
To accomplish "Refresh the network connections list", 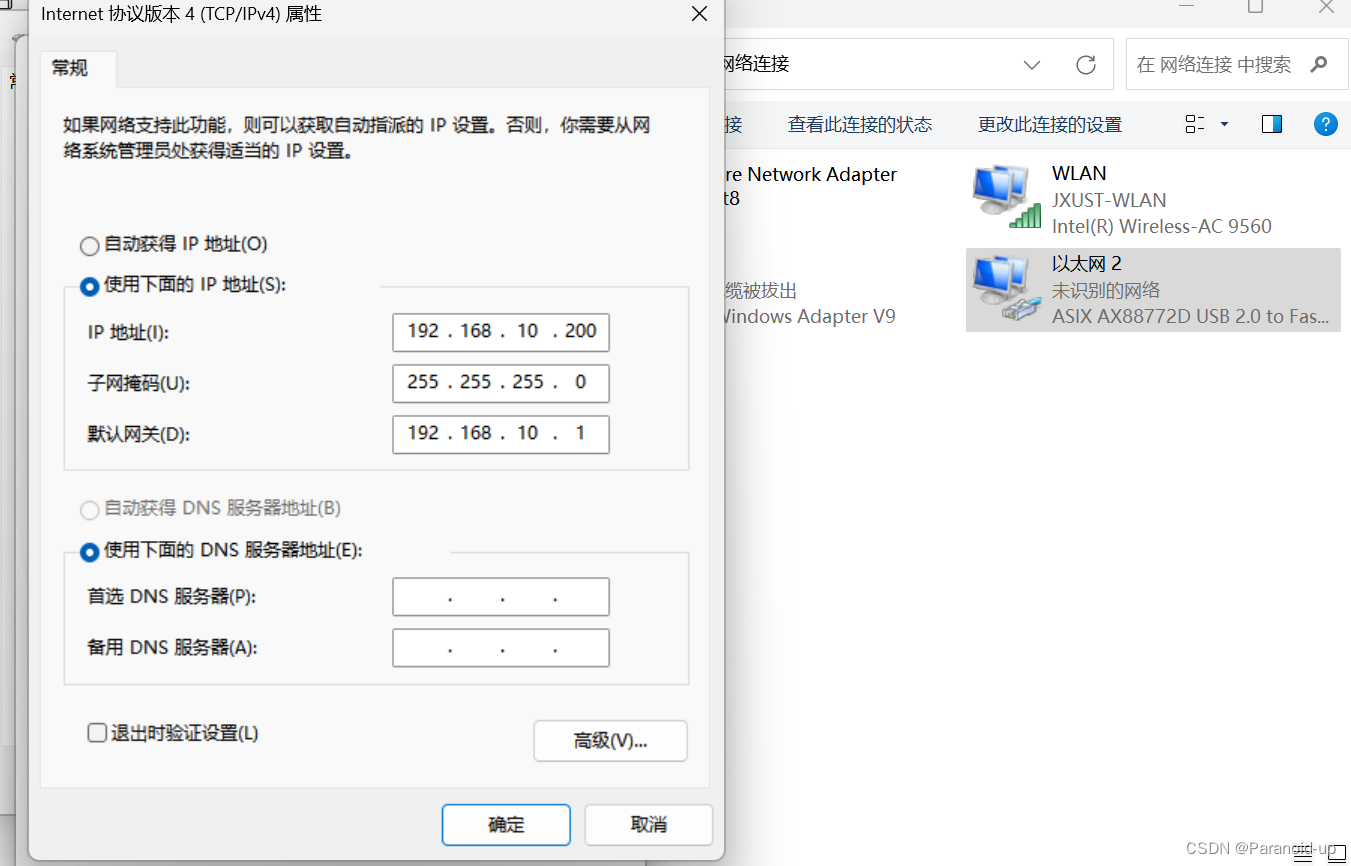I will pyautogui.click(x=1086, y=64).
